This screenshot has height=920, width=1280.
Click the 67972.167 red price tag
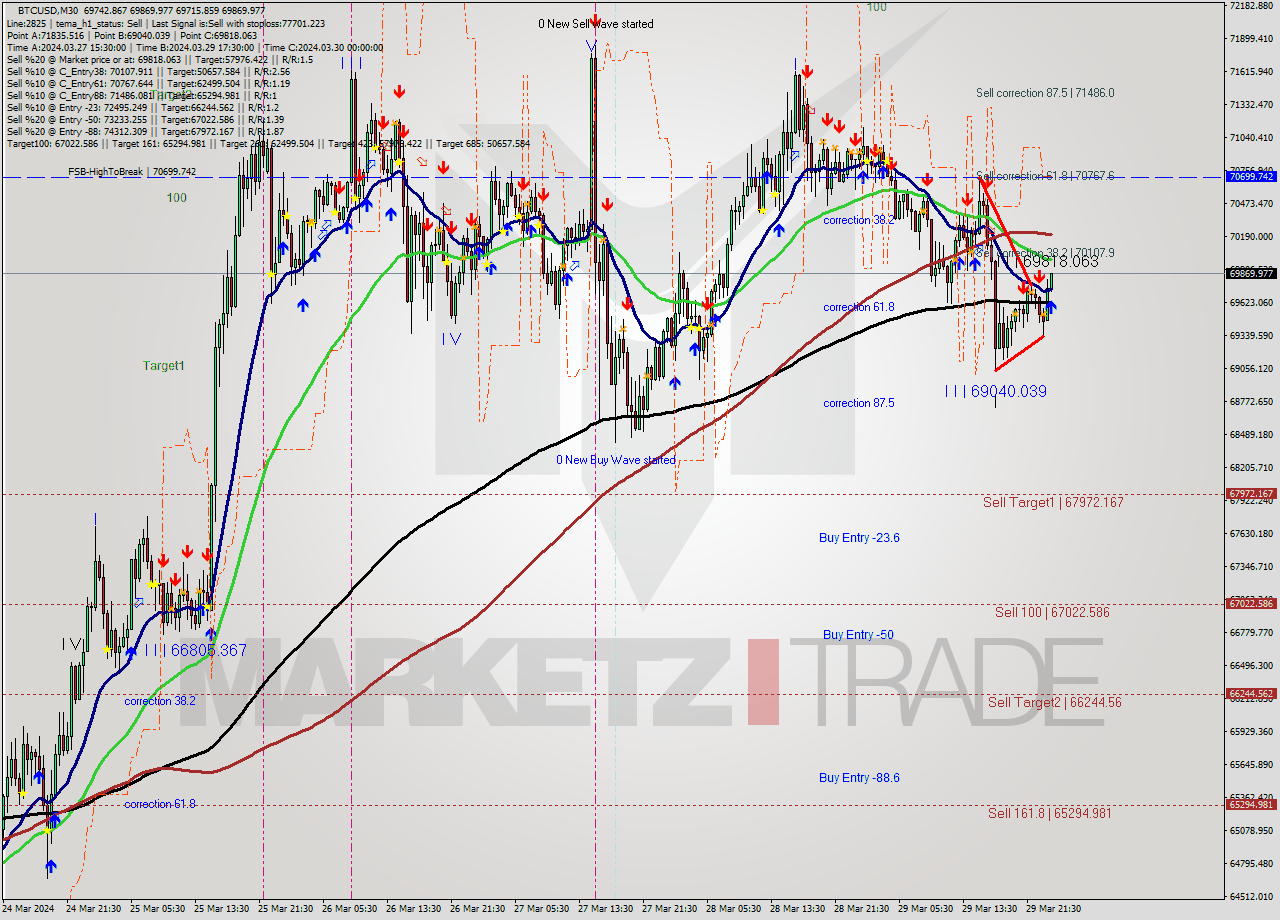pyautogui.click(x=1250, y=494)
